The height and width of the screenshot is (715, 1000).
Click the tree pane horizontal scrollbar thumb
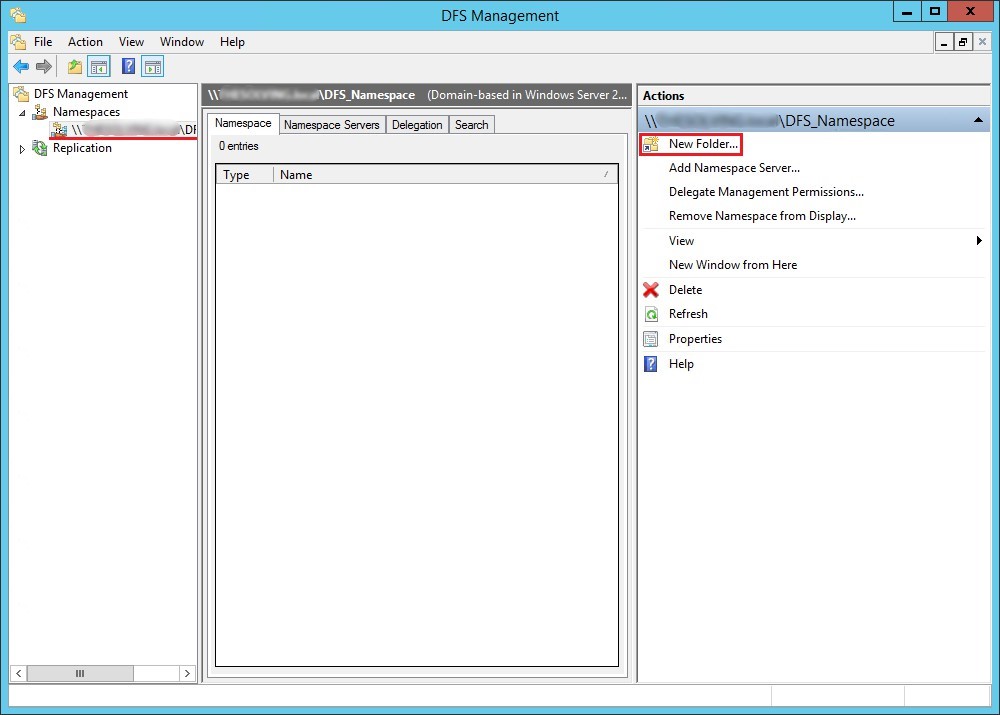point(80,674)
